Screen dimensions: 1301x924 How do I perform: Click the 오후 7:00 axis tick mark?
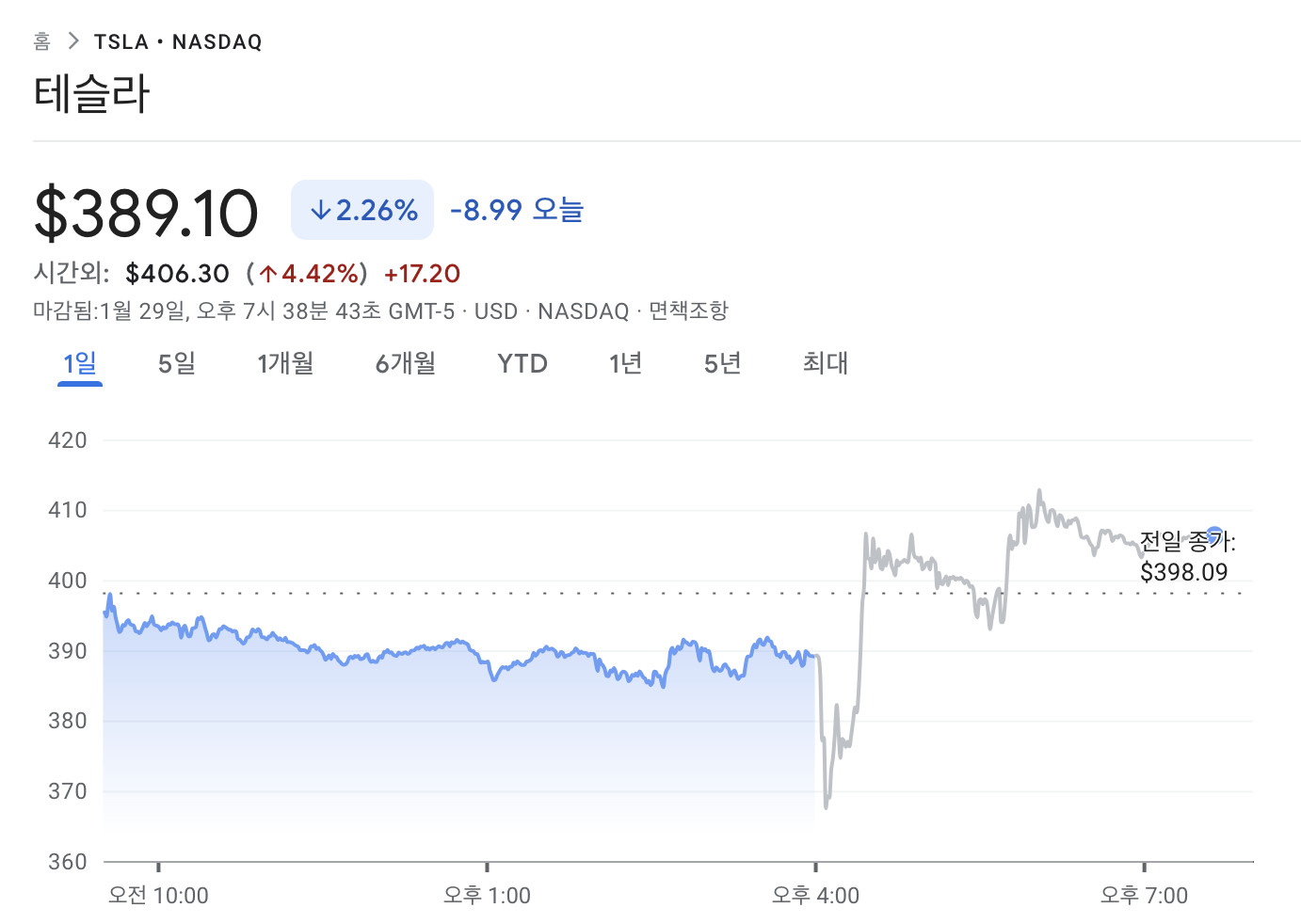click(1144, 868)
